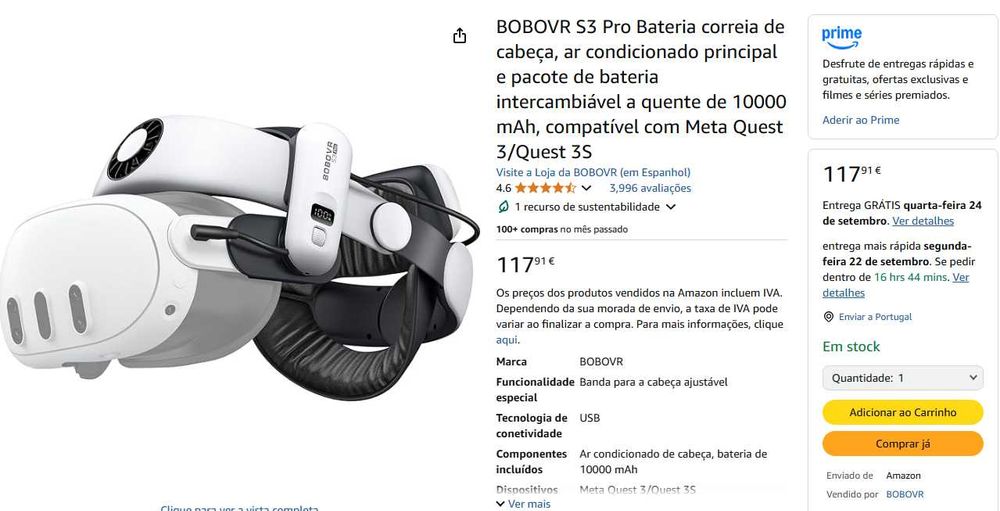
Task: Click the share icon above product image
Action: coord(459,36)
